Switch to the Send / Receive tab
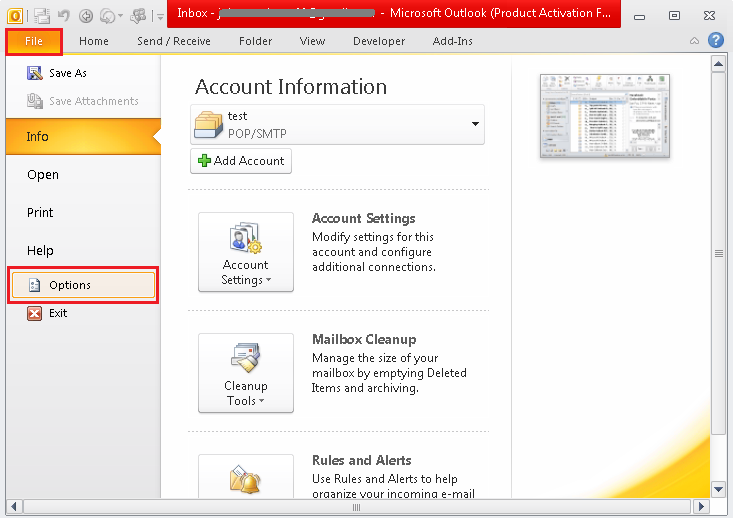This screenshot has width=733, height=518. pos(173,41)
